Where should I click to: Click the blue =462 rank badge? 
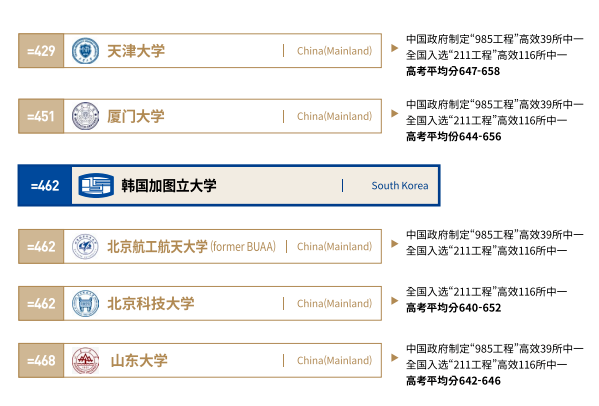[x=45, y=186]
